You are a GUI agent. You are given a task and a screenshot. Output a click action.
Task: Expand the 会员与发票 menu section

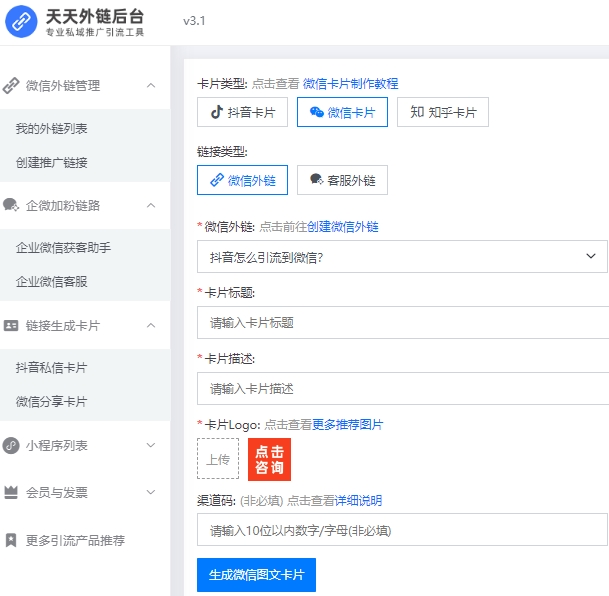click(151, 492)
